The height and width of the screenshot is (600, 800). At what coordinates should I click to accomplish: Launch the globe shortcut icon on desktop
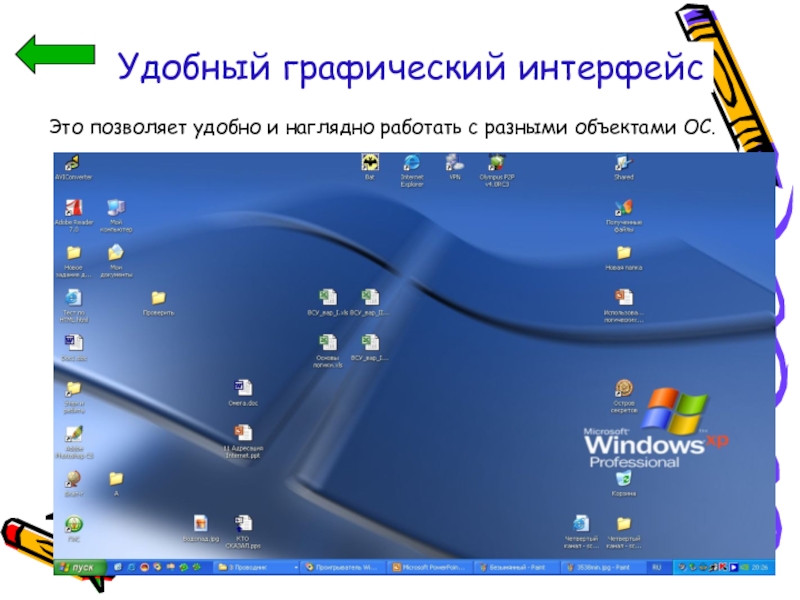pos(73,484)
